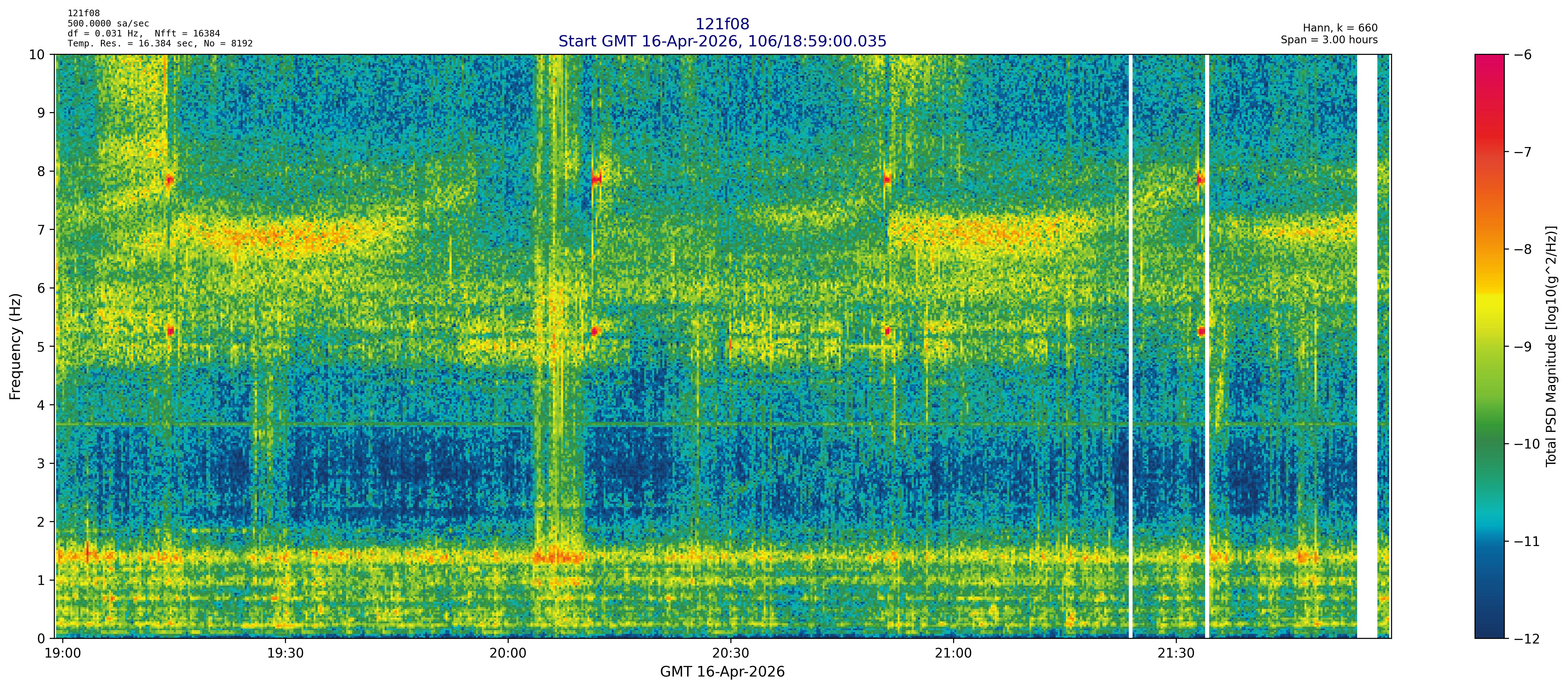Click the "Span = 3.00 hours" text
Viewport: 1568px width, 689px height.
pos(1329,40)
